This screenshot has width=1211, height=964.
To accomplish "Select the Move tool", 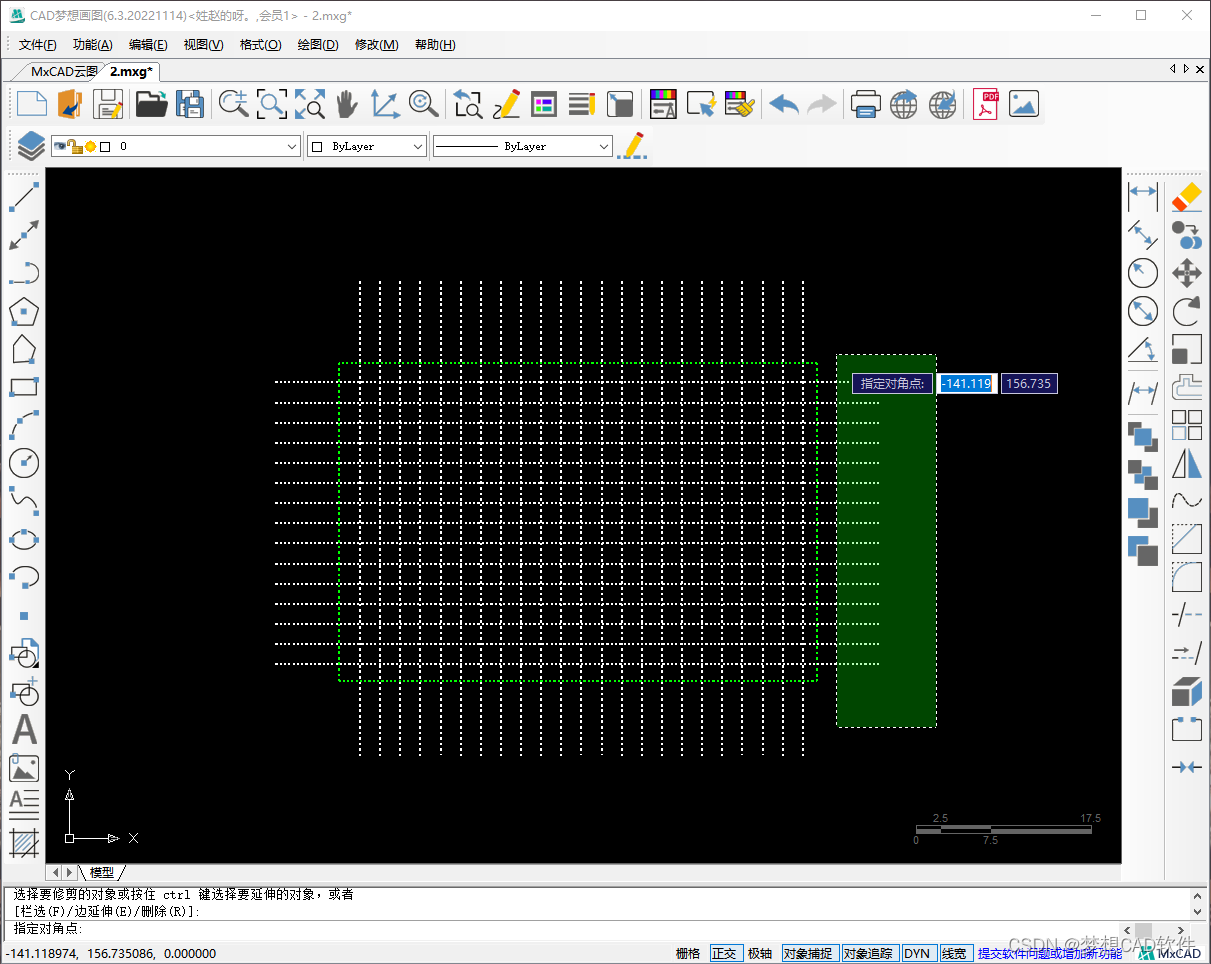I will click(x=1186, y=272).
